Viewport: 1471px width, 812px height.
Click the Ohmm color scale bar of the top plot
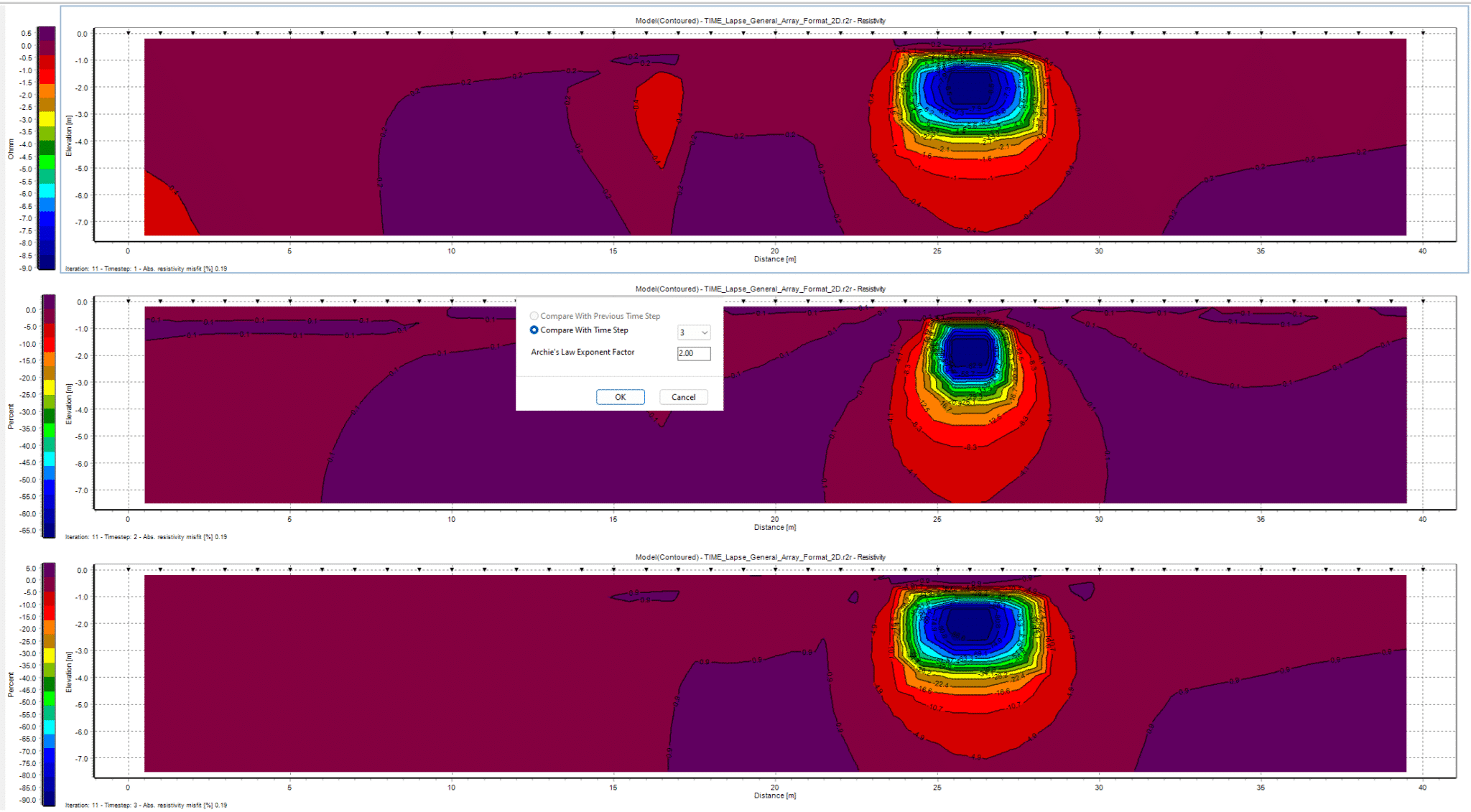click(x=47, y=149)
